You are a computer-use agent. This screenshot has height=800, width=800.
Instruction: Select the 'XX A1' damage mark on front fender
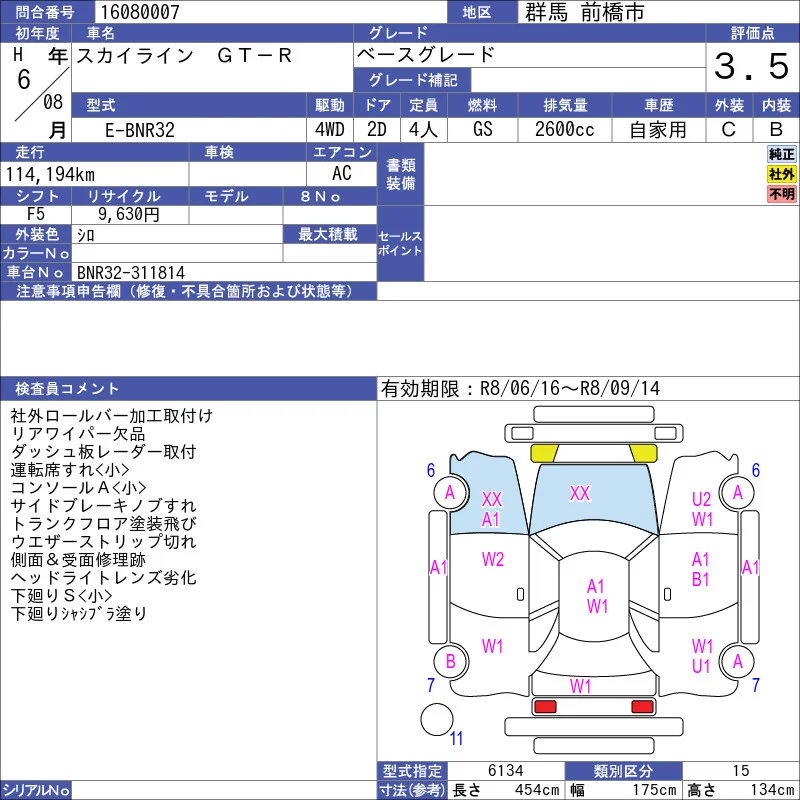point(491,509)
